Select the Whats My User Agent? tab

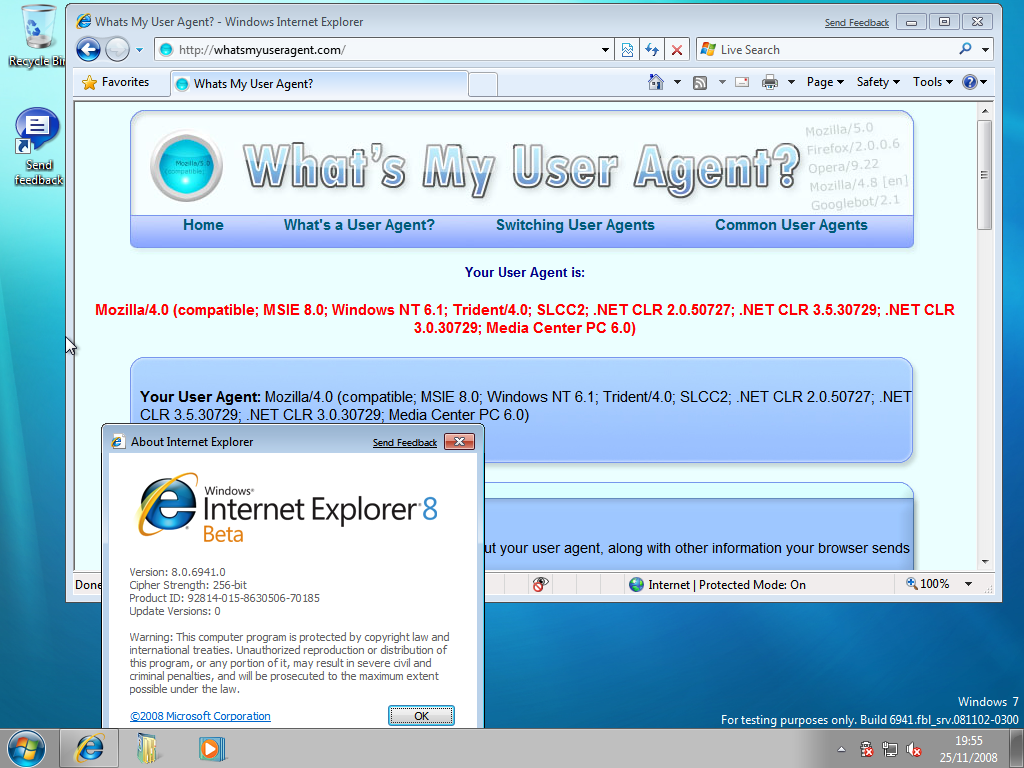[x=319, y=84]
